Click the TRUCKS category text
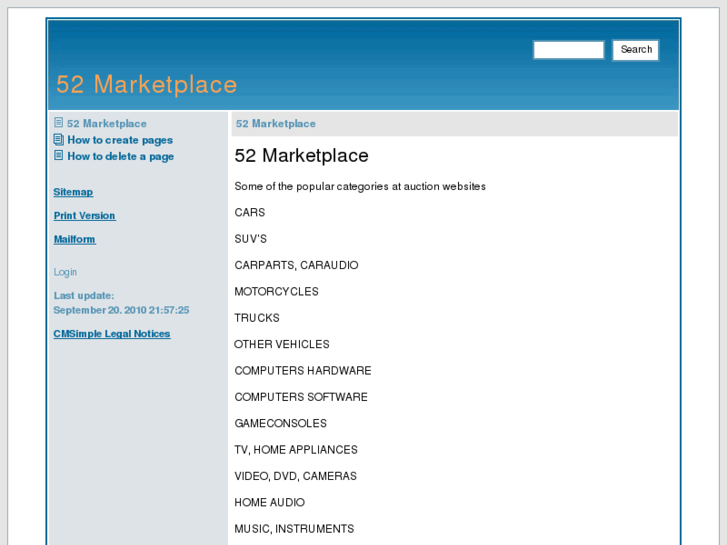The width and height of the screenshot is (727, 545). 257,318
